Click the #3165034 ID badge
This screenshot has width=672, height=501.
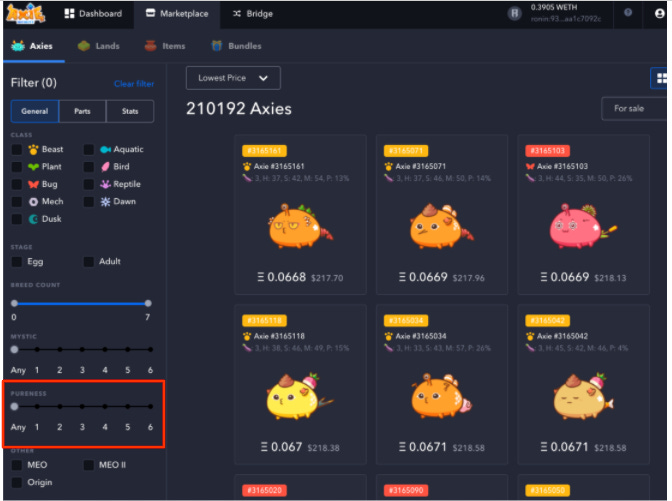406,321
